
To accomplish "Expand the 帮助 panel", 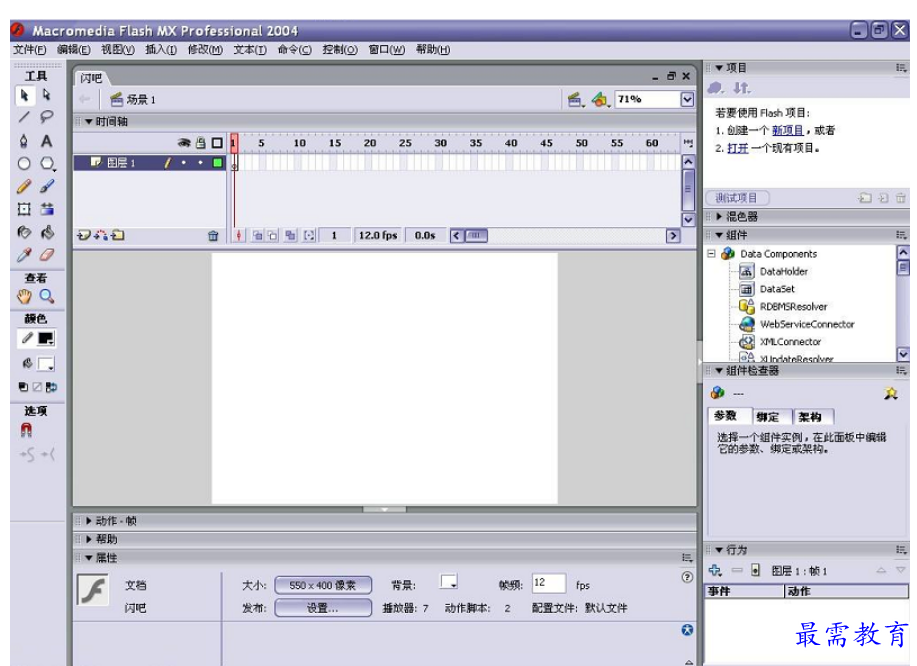I will point(89,539).
